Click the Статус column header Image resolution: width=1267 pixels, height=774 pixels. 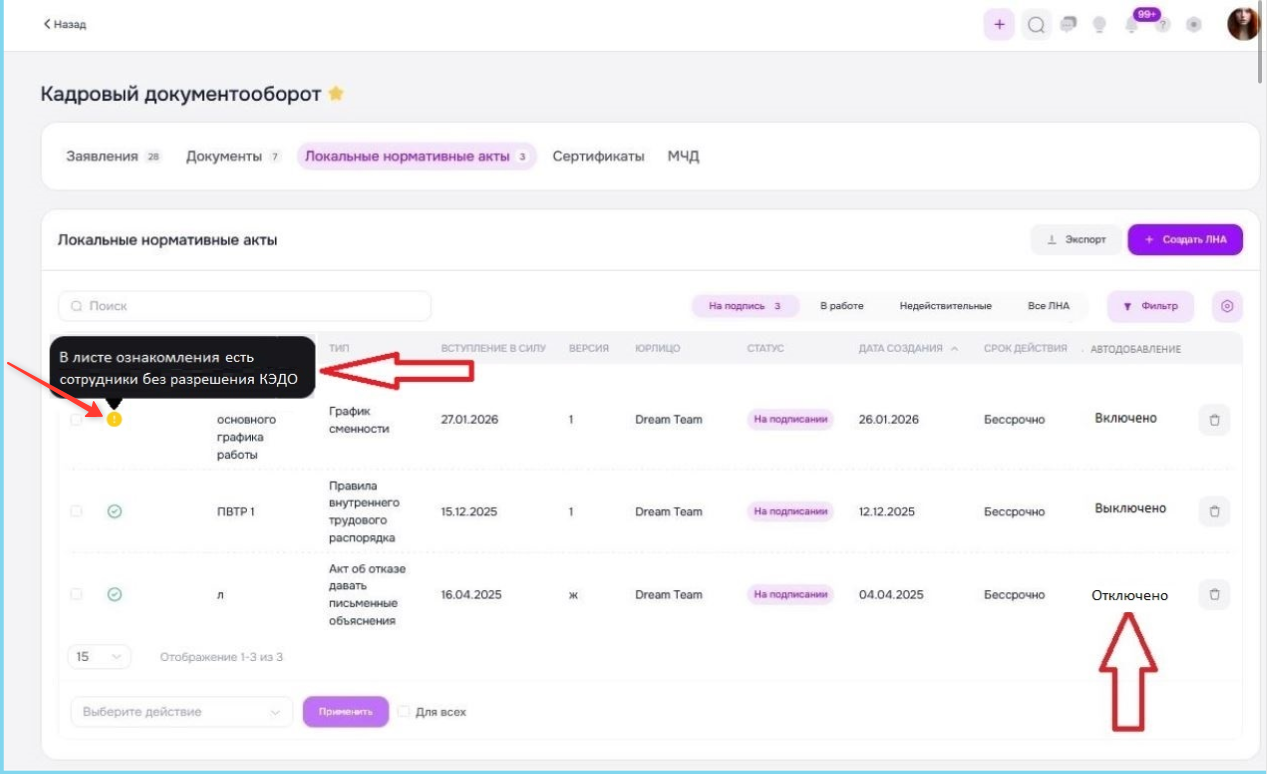pos(765,348)
